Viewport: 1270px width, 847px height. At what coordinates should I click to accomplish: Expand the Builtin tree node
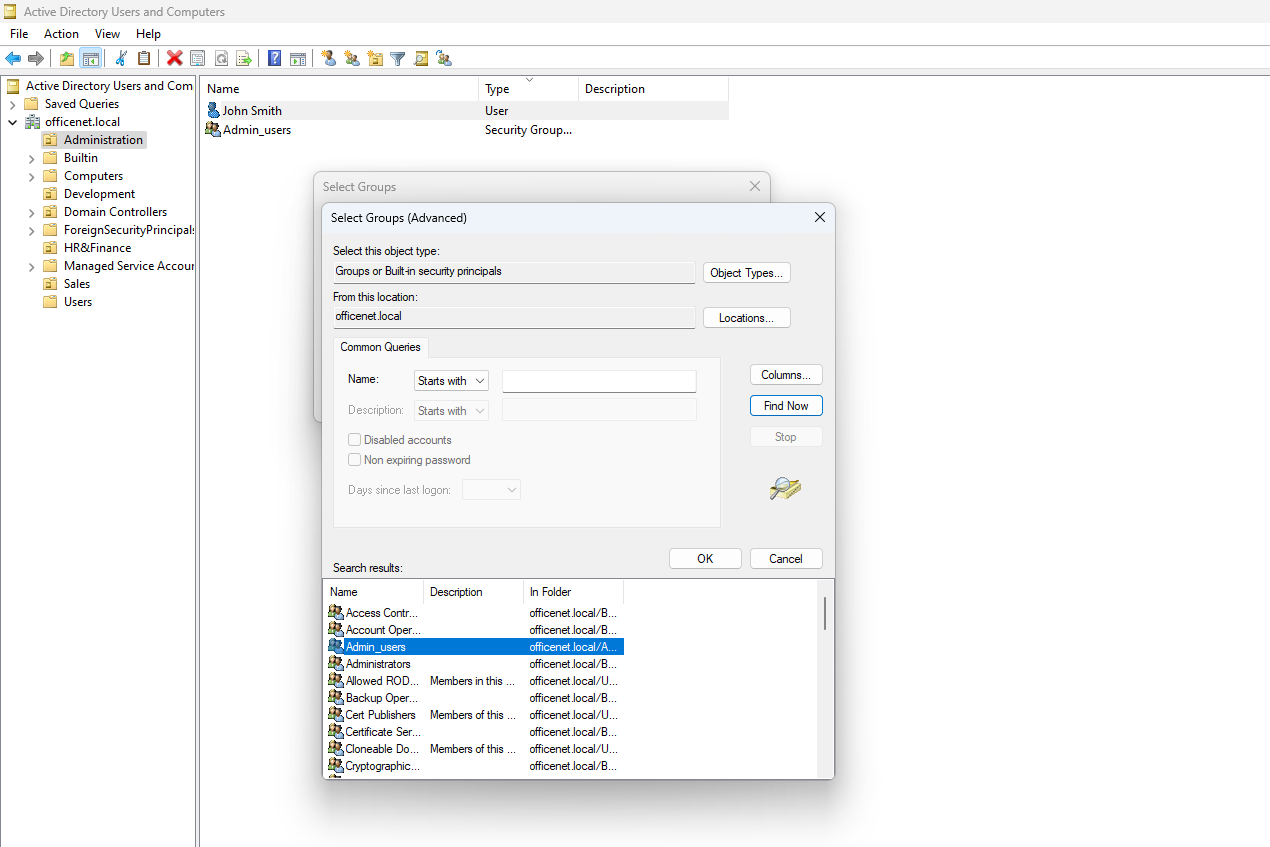32,158
